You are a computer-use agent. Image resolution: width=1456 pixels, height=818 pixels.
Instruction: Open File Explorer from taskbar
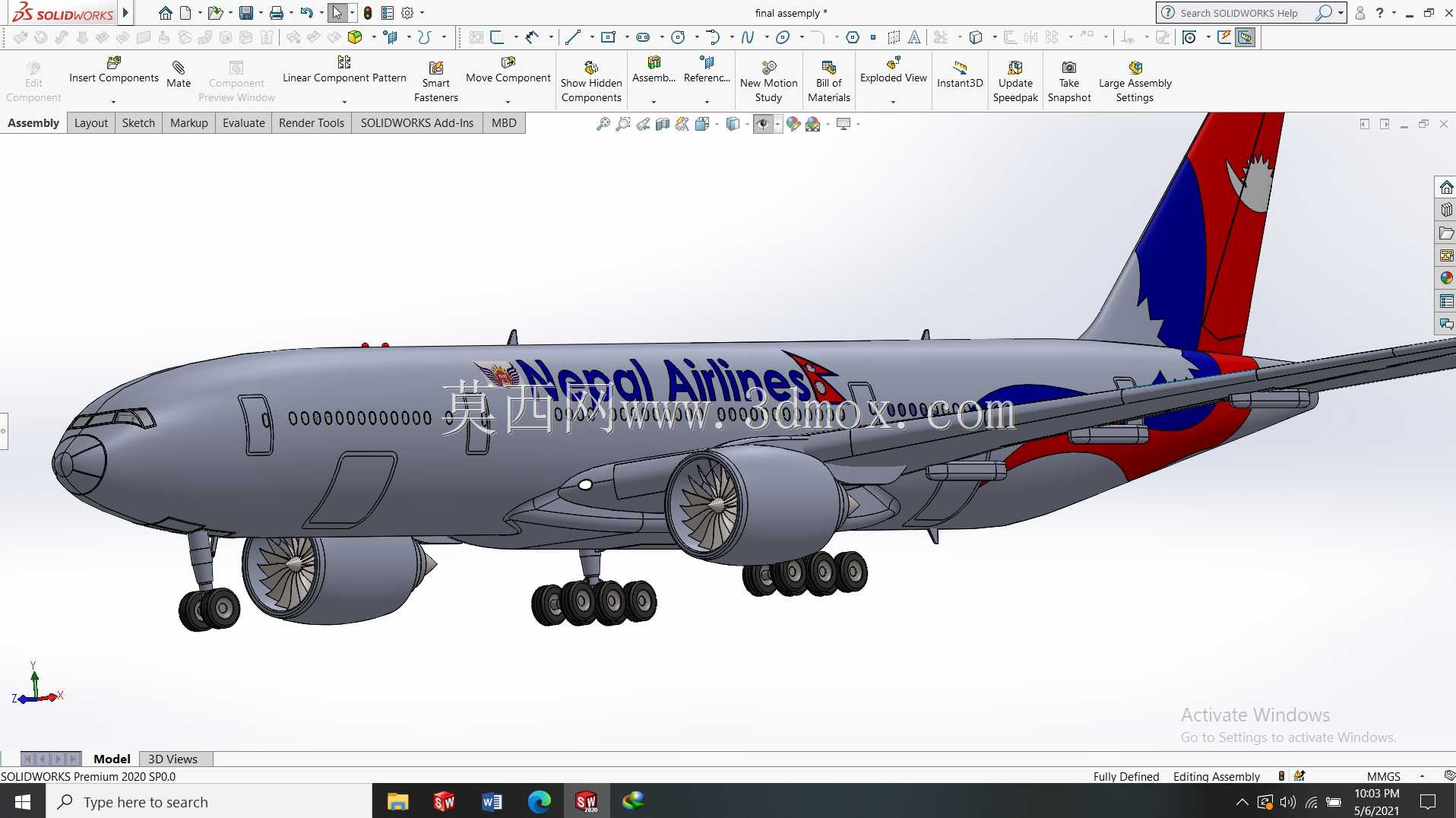point(397,801)
